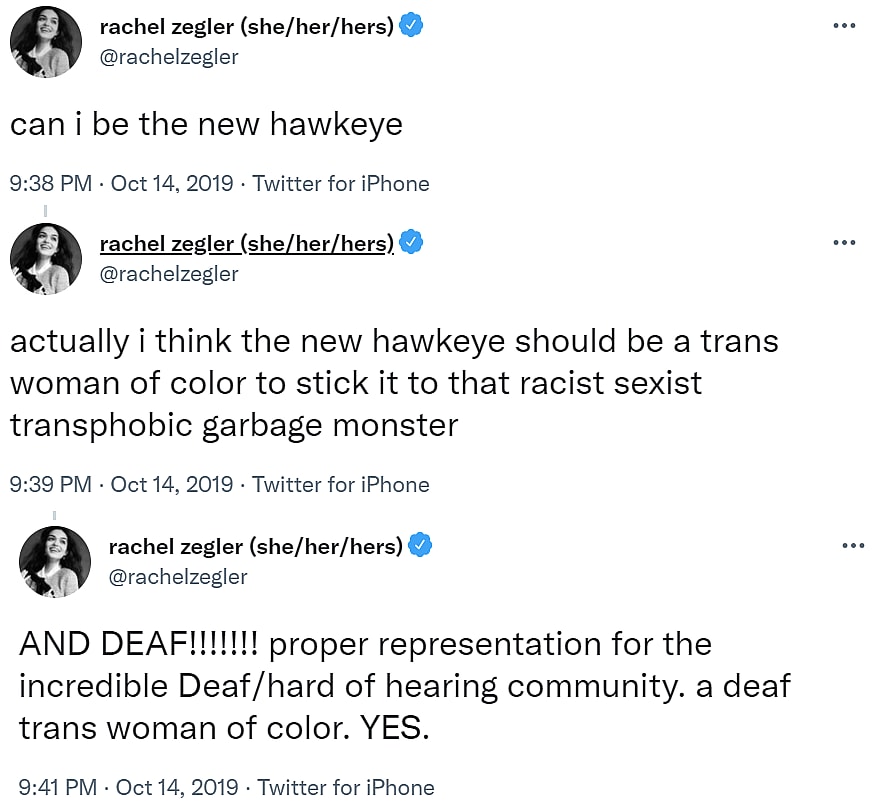This screenshot has width=883, height=812.
Task: Select the 9:39 PM timestamp on the middle tweet
Action: [50, 485]
